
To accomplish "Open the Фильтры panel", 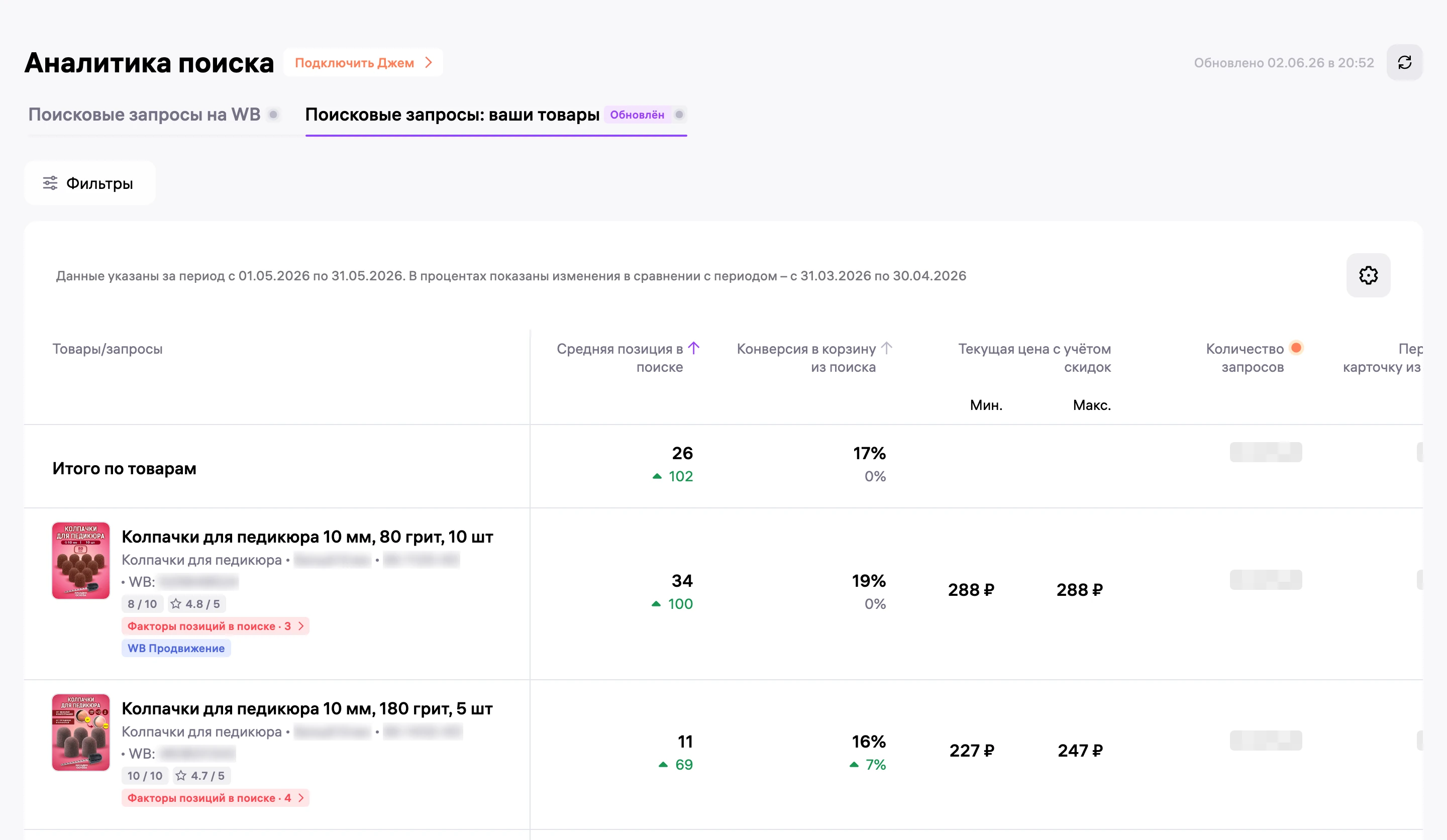I will (x=89, y=183).
